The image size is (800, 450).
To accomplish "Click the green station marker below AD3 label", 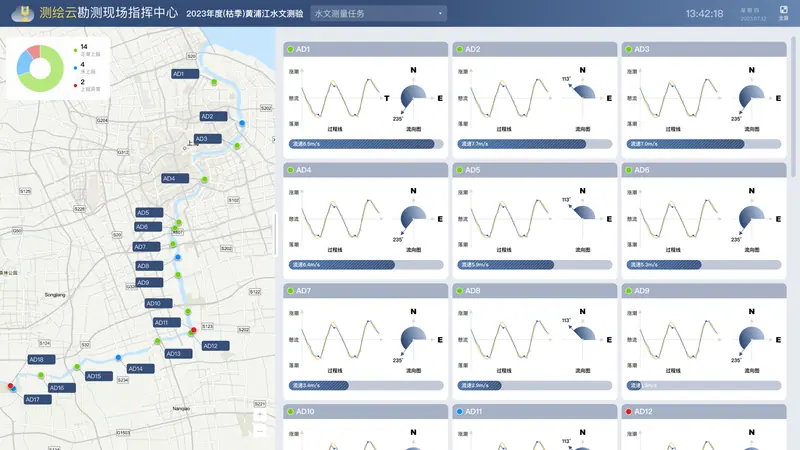I will coord(237,146).
